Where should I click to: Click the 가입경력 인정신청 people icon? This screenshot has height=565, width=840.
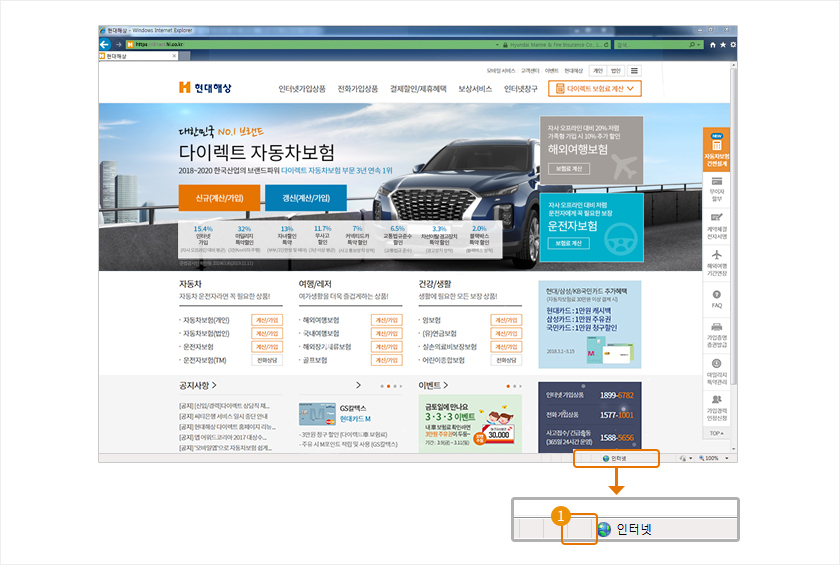(x=716, y=408)
